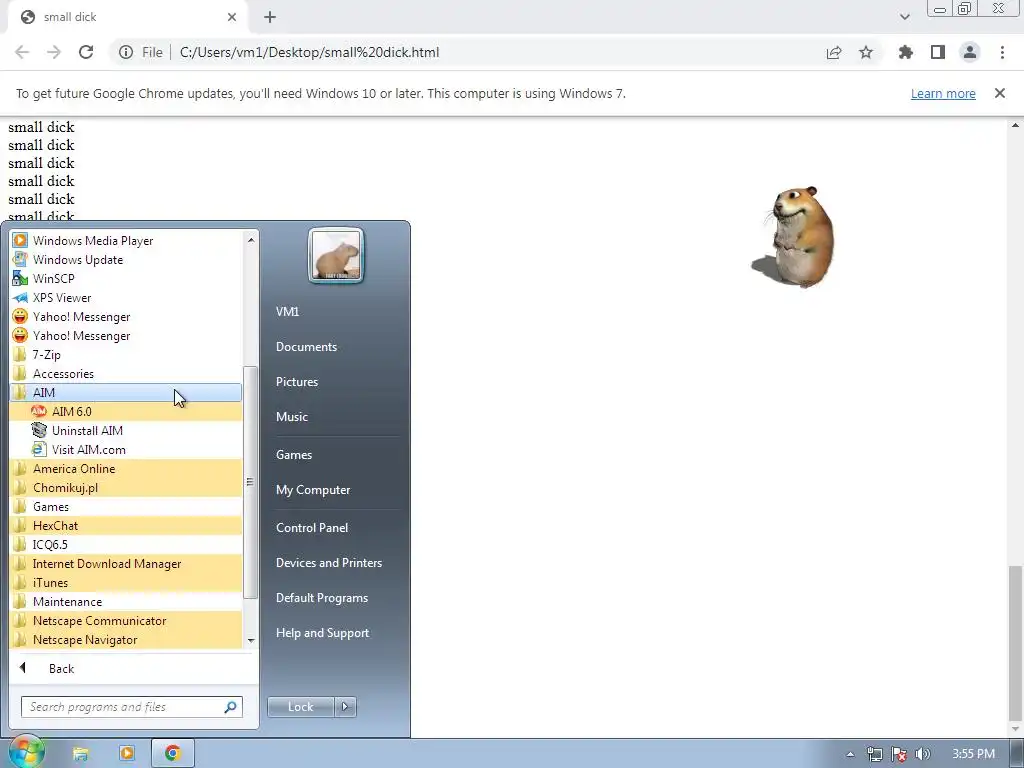The height and width of the screenshot is (768, 1024).
Task: View site information icon
Action: click(126, 52)
